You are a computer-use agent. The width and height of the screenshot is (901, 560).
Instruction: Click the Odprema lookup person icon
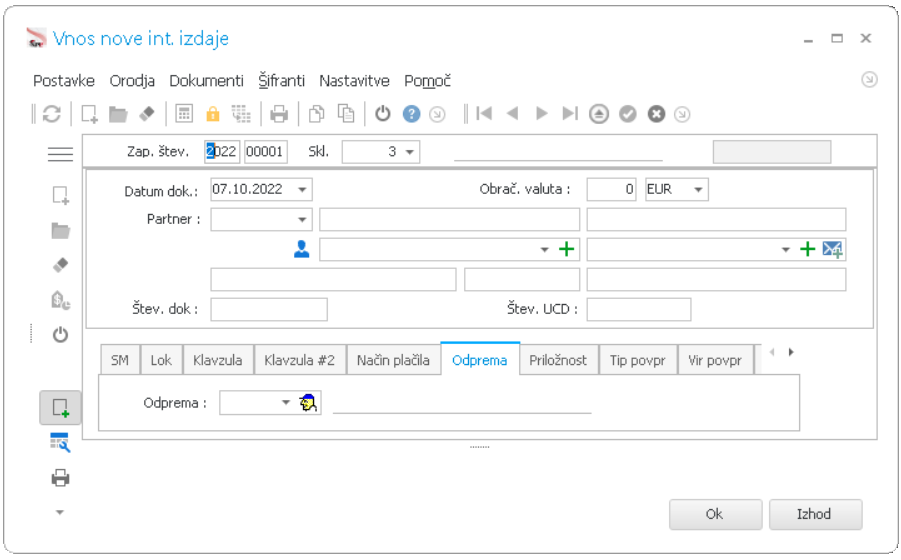309,403
